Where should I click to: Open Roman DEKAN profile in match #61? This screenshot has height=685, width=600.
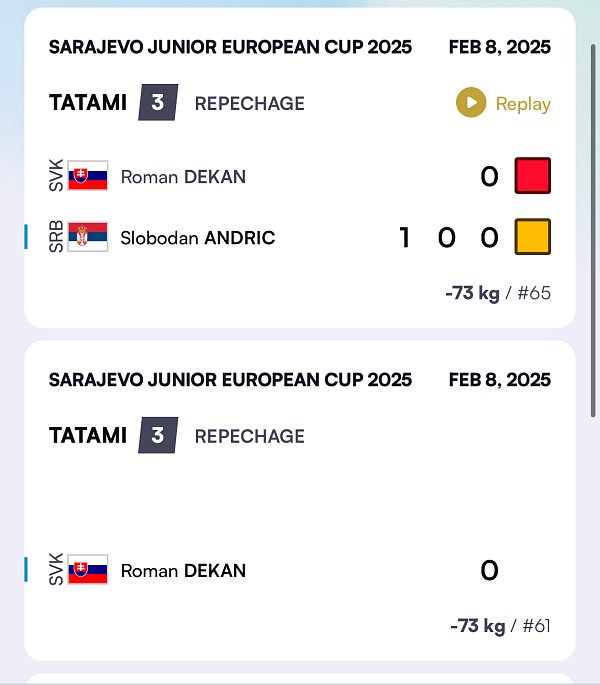tap(183, 571)
